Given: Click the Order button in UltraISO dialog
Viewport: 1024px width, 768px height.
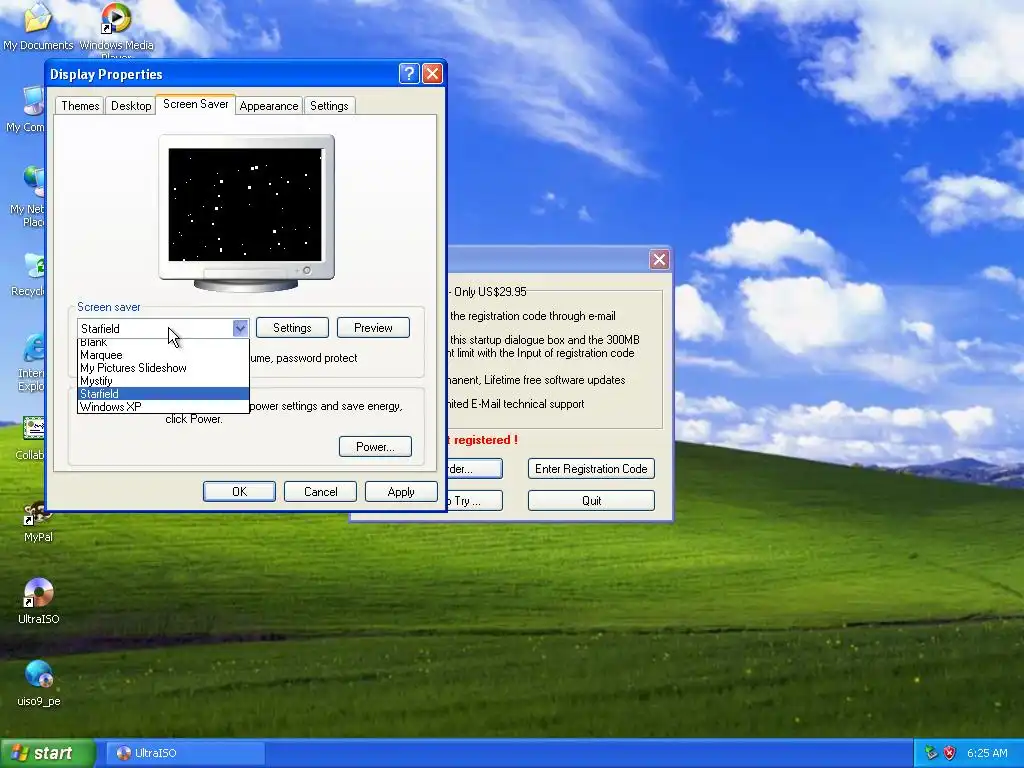Looking at the screenshot, I should click(475, 469).
